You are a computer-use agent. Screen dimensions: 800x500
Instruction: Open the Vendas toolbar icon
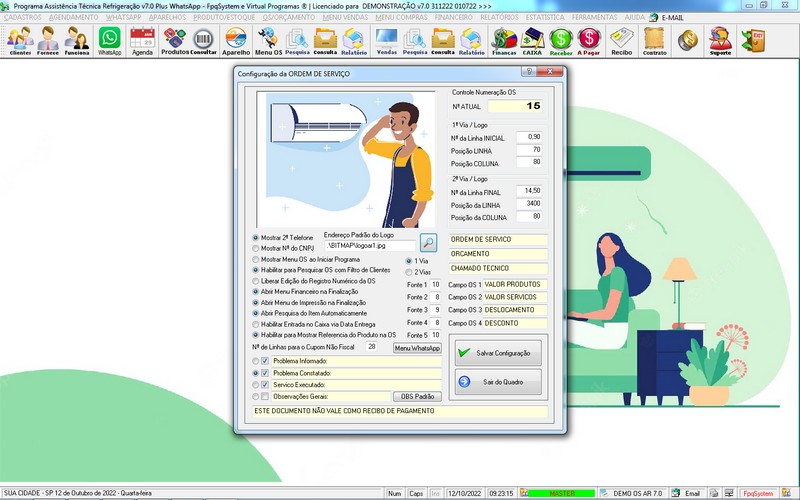386,40
